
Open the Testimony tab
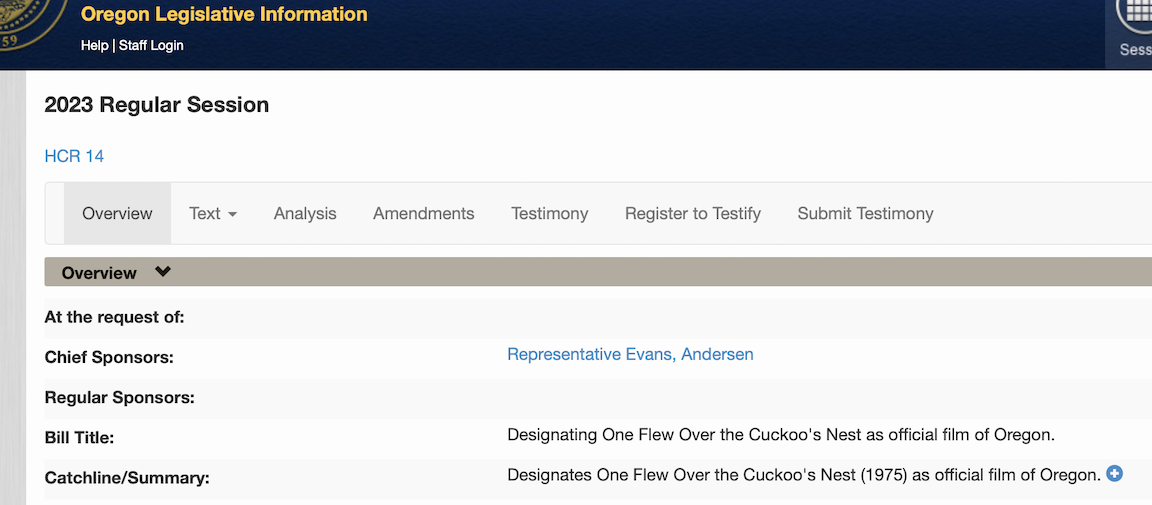pos(549,213)
